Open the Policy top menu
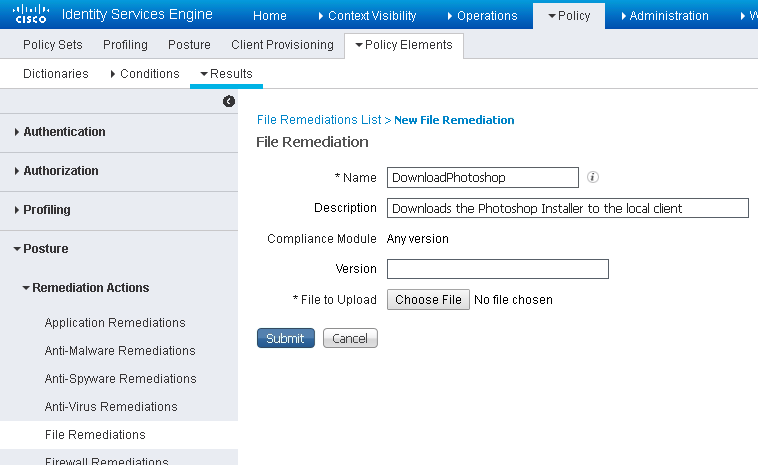Viewport: 758px width, 465px height. coord(569,15)
